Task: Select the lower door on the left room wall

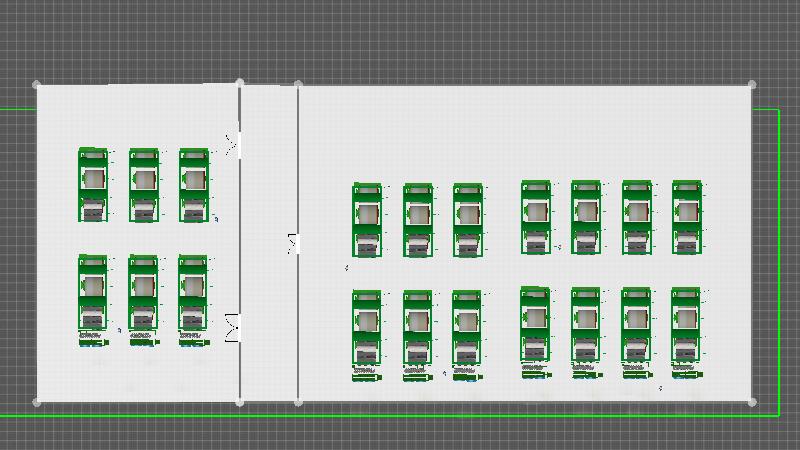Action: point(233,326)
